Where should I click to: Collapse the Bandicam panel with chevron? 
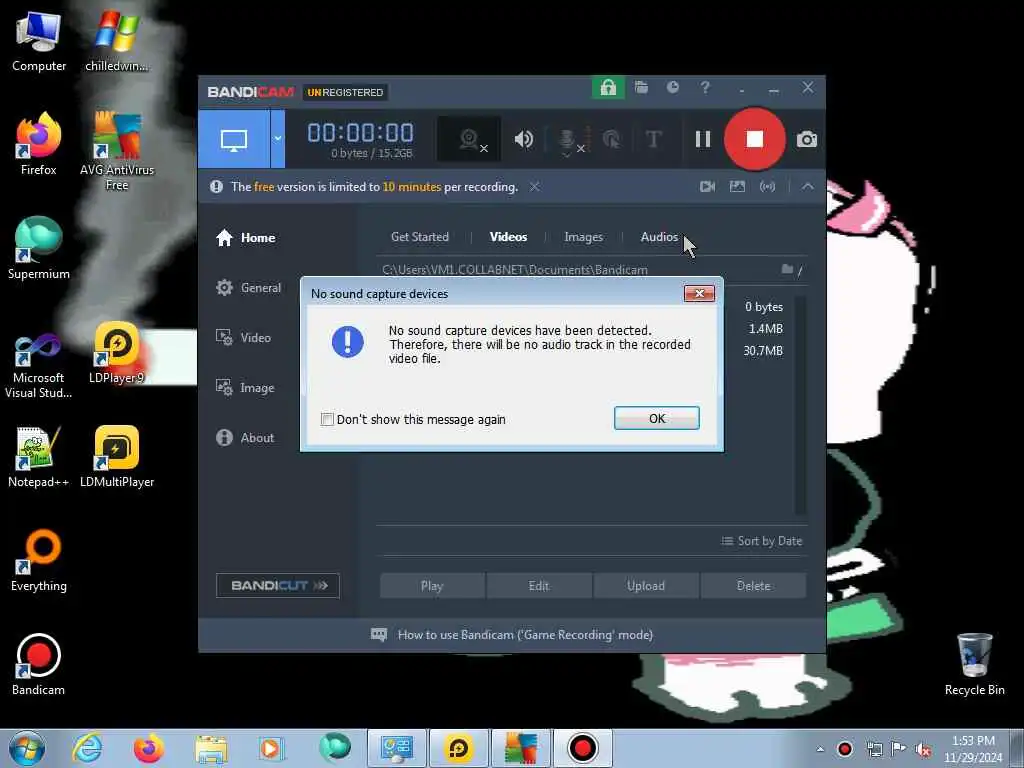point(808,187)
